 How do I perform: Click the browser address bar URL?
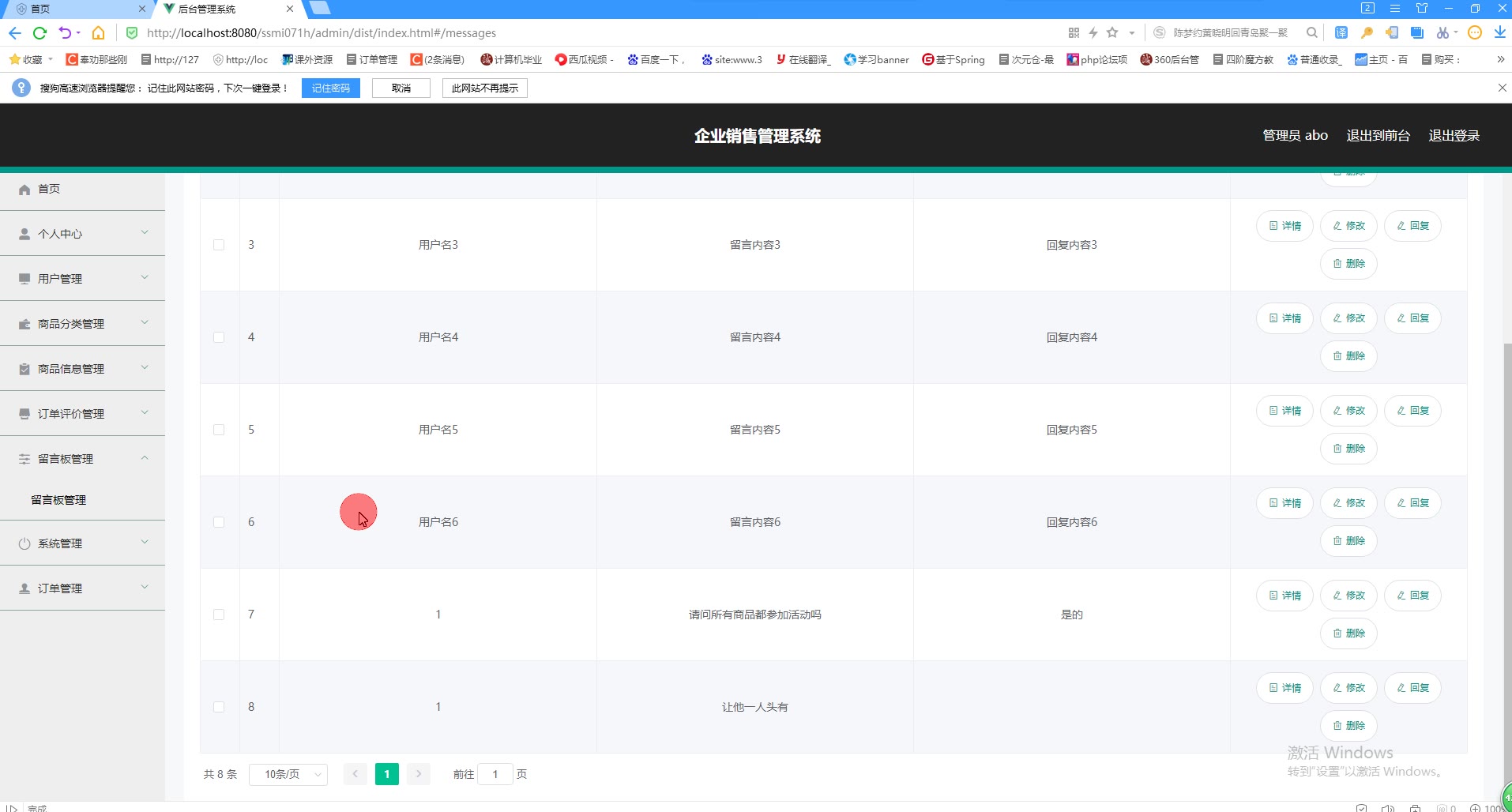[322, 32]
